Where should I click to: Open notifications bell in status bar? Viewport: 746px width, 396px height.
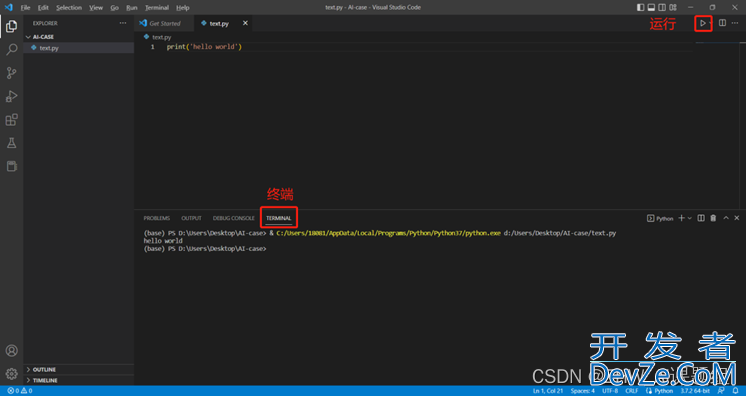click(x=736, y=391)
